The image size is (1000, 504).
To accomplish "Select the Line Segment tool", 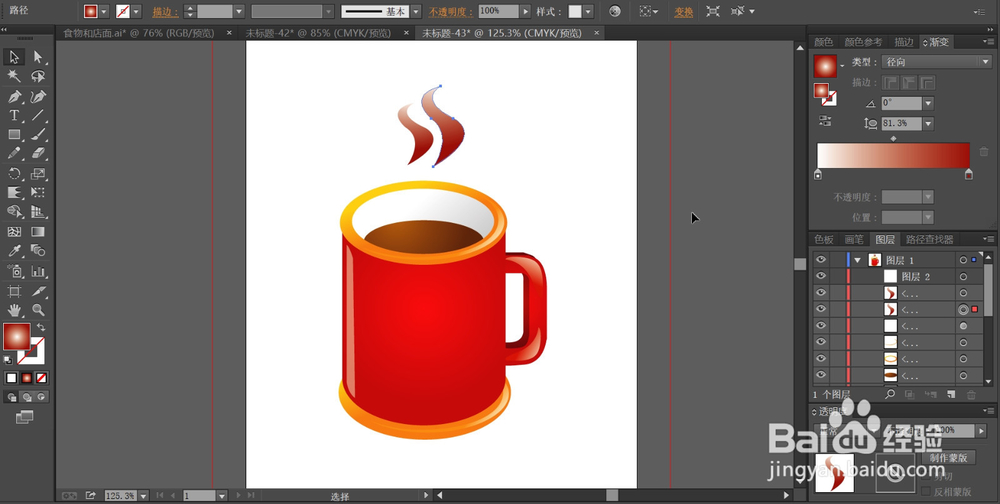I will point(38,115).
